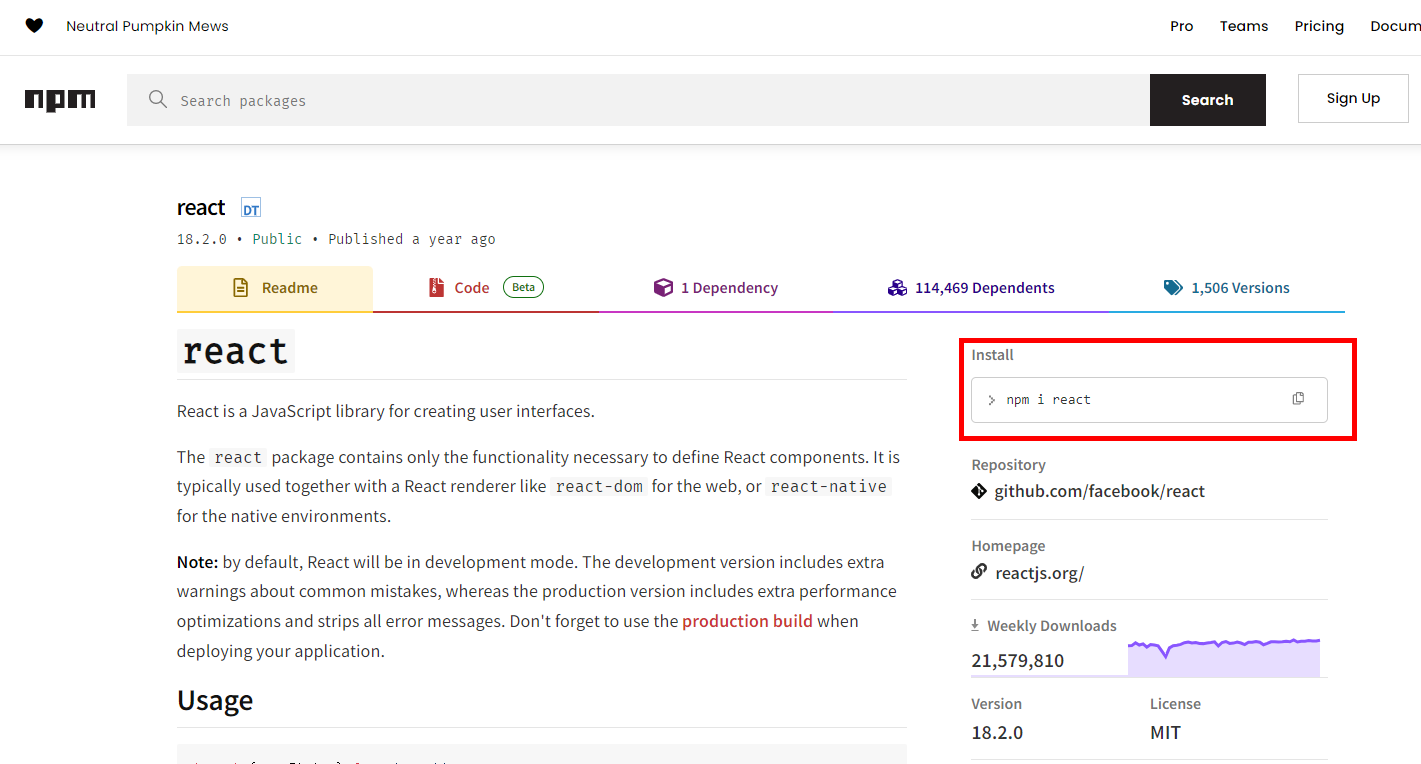Image resolution: width=1421 pixels, height=764 pixels.
Task: Click the Published a year ago text
Action: [412, 239]
